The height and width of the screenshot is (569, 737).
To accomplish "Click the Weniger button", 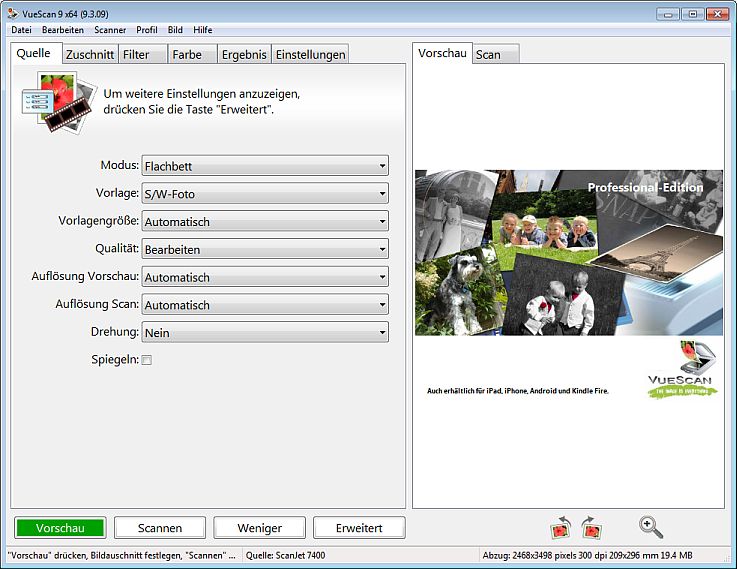I will tap(259, 528).
